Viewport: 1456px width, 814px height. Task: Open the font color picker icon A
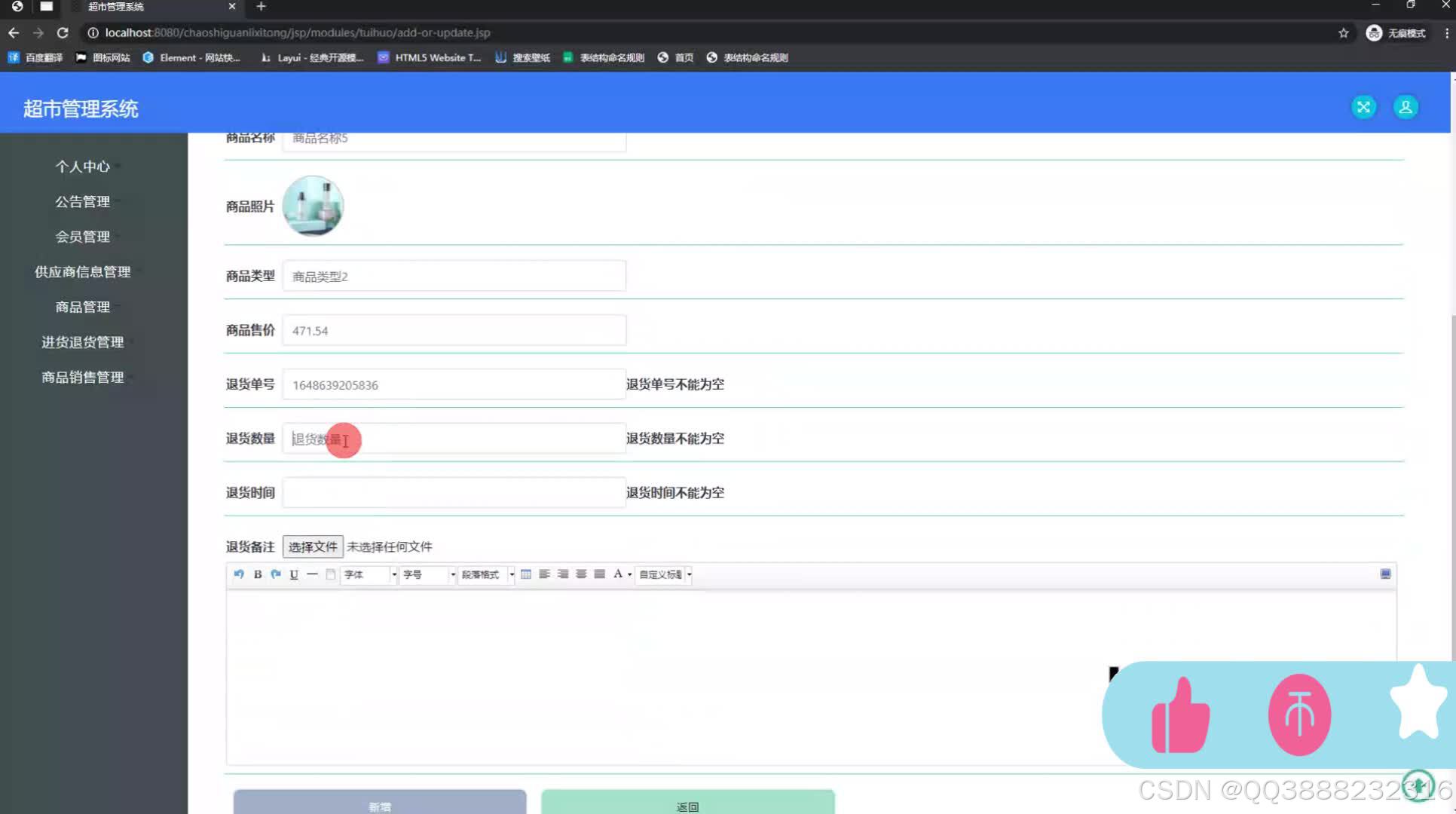[x=618, y=574]
